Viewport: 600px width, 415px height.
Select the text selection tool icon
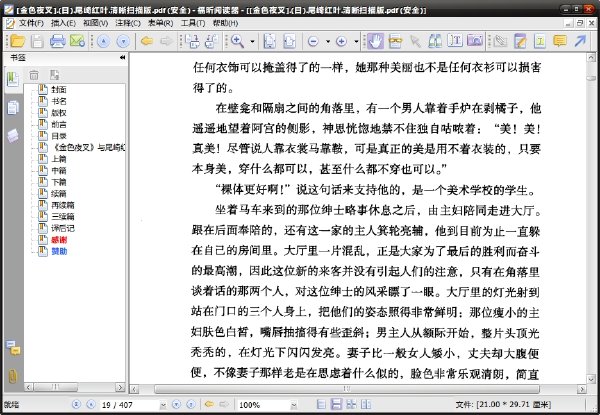[x=395, y=41]
